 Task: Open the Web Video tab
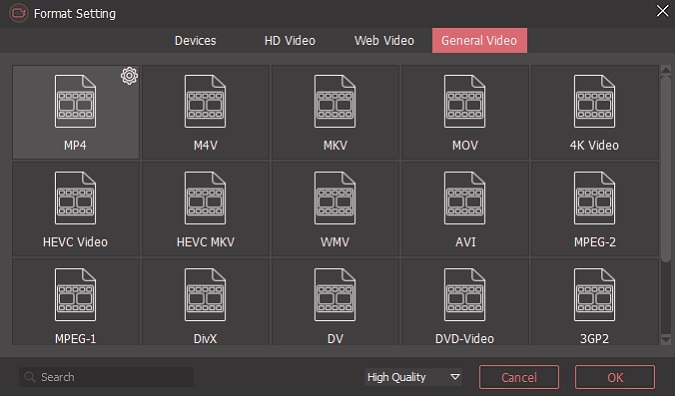(384, 40)
